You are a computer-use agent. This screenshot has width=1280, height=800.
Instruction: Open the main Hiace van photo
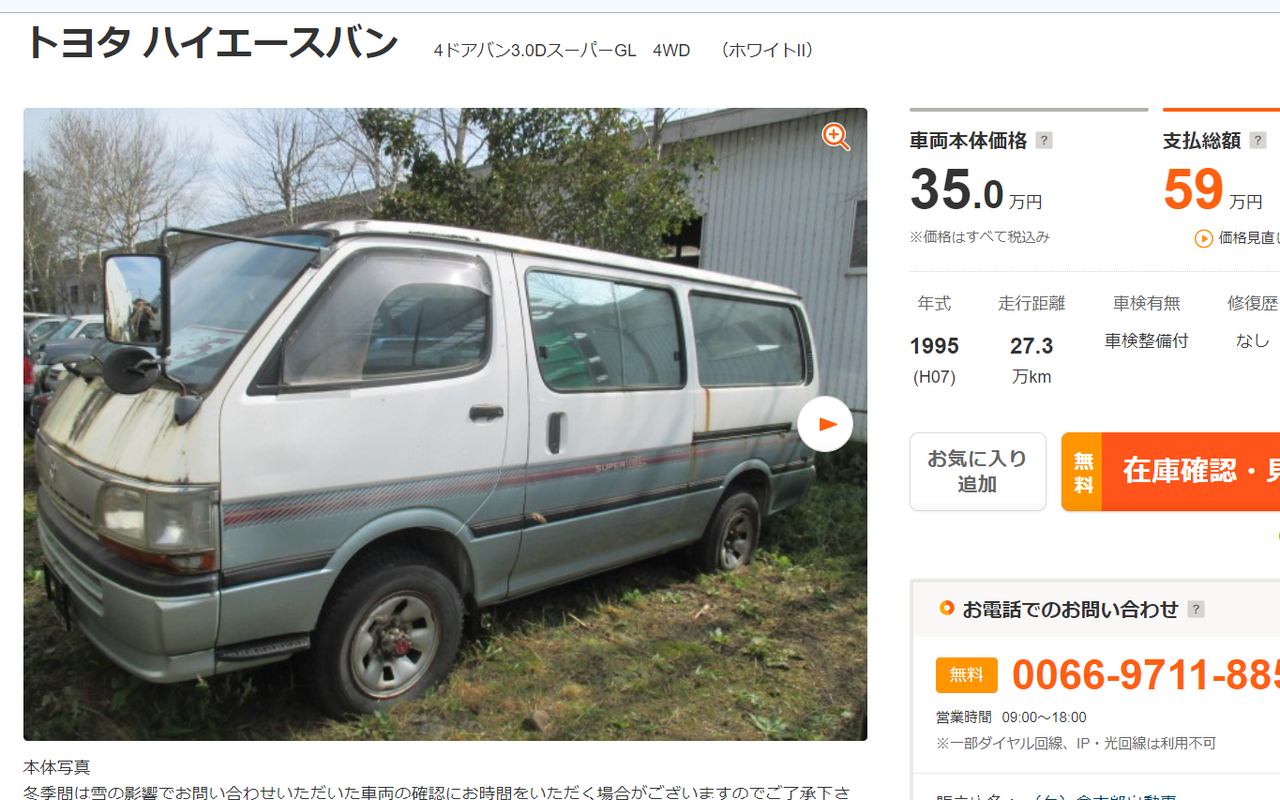click(445, 424)
